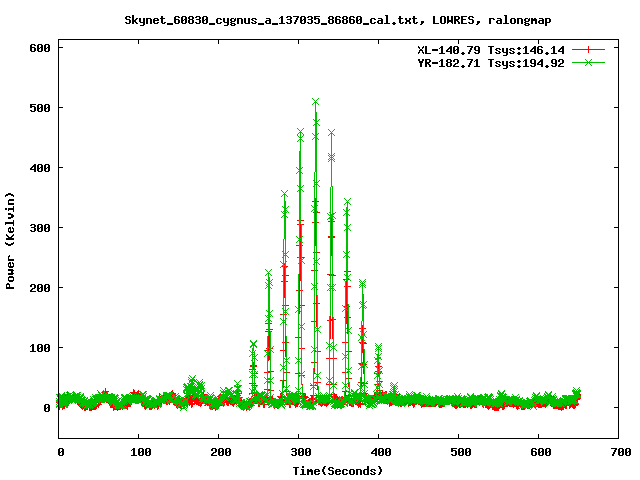
Task: Click the x-axis tick label 600
Action: click(540, 452)
